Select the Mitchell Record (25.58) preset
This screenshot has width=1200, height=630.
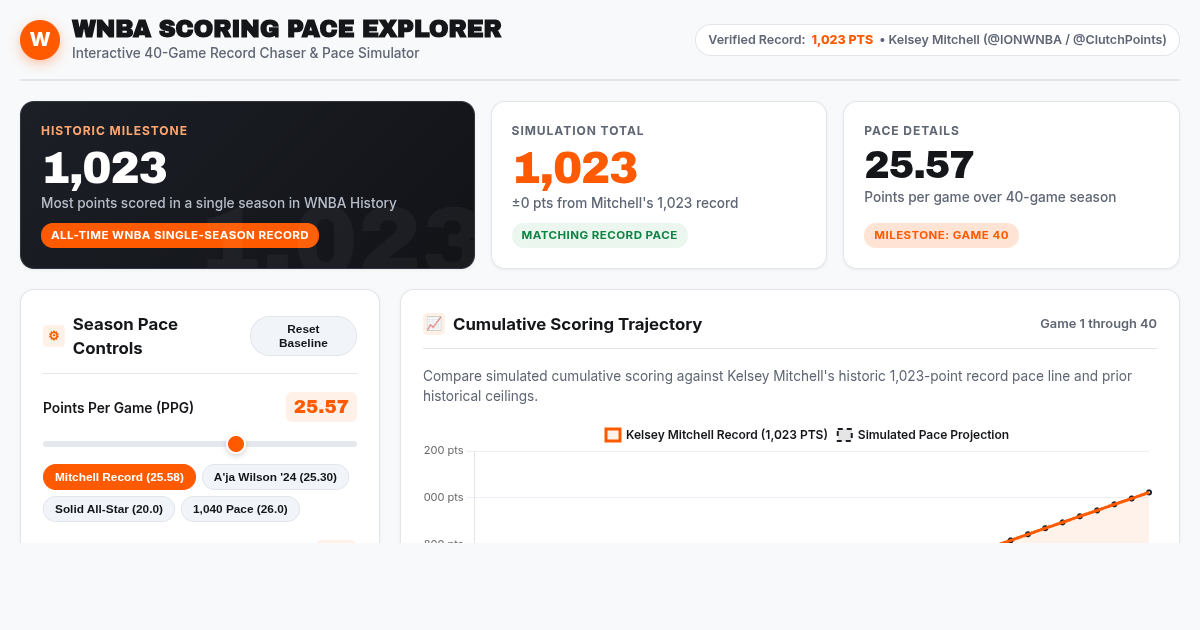click(x=119, y=477)
